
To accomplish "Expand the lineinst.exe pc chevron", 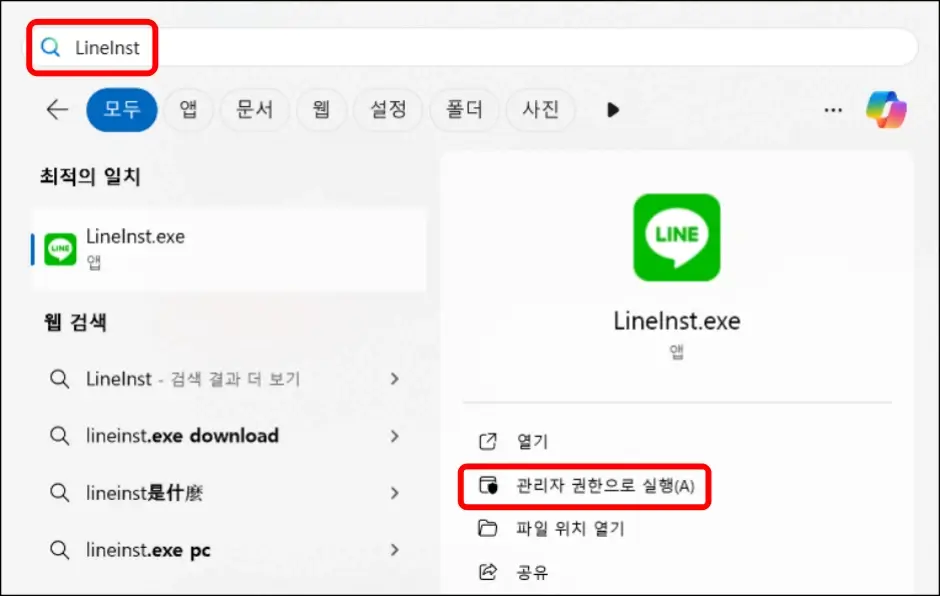I will [394, 550].
